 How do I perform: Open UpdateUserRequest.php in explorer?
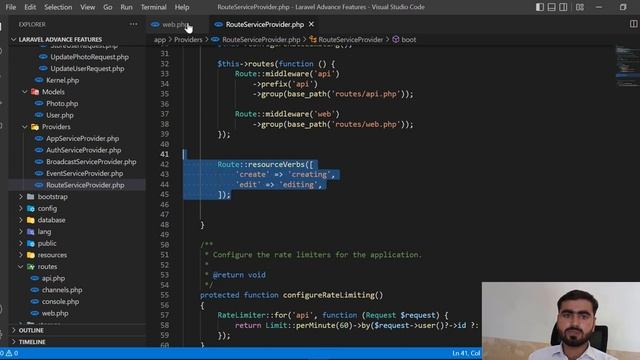pyautogui.click(x=87, y=69)
